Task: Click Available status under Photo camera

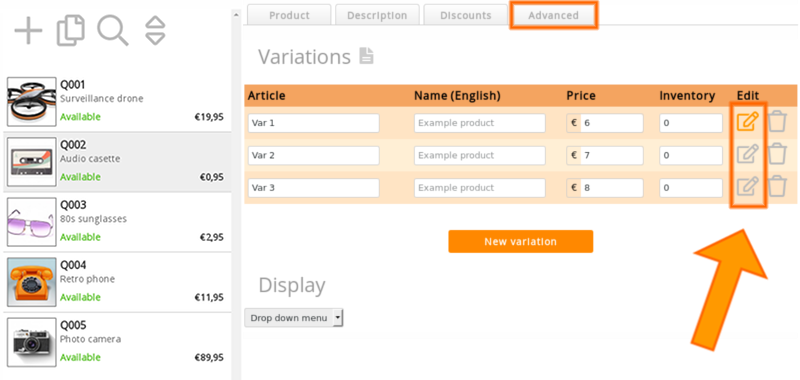Action: pyautogui.click(x=80, y=358)
